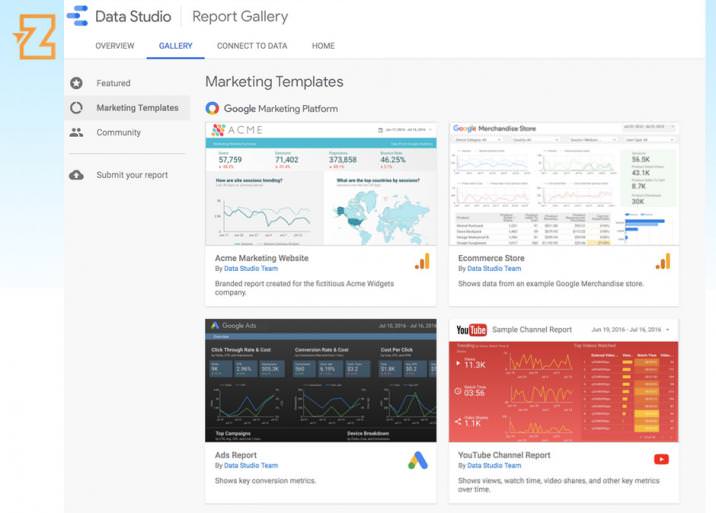Open the Ecommerce Store report preview
Screen dimensions: 716x513
[563, 184]
